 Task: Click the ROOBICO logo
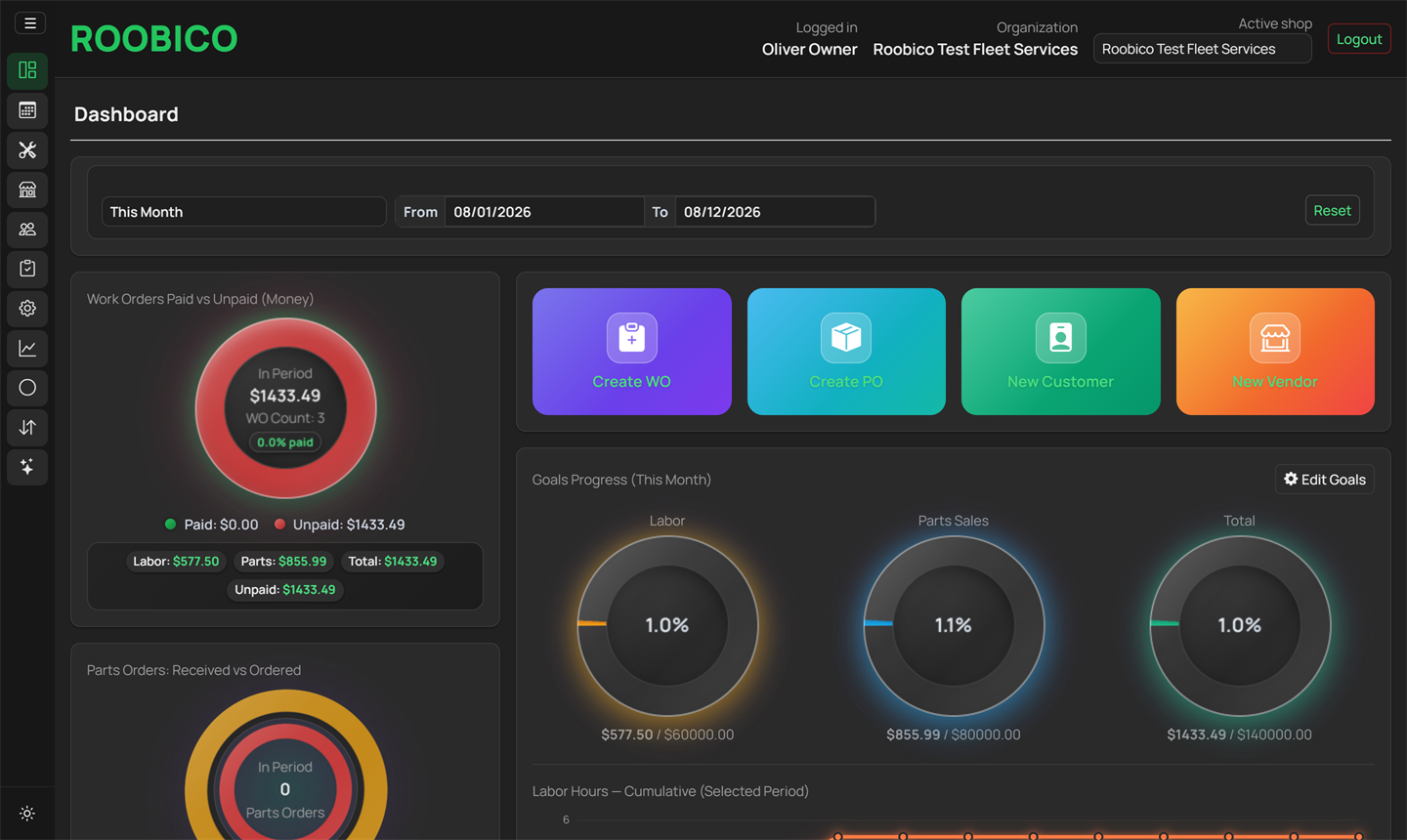154,39
